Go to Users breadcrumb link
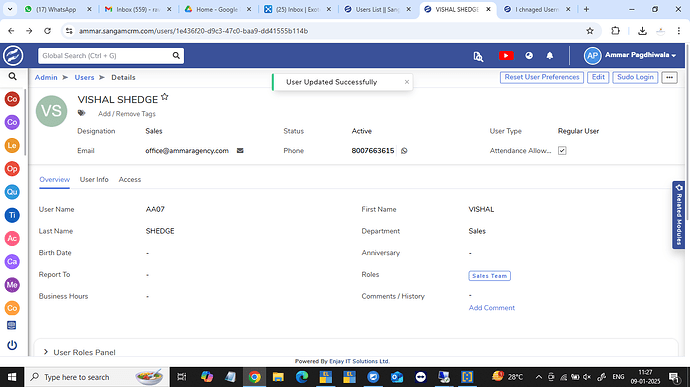This screenshot has height=387, width=690. click(x=84, y=77)
